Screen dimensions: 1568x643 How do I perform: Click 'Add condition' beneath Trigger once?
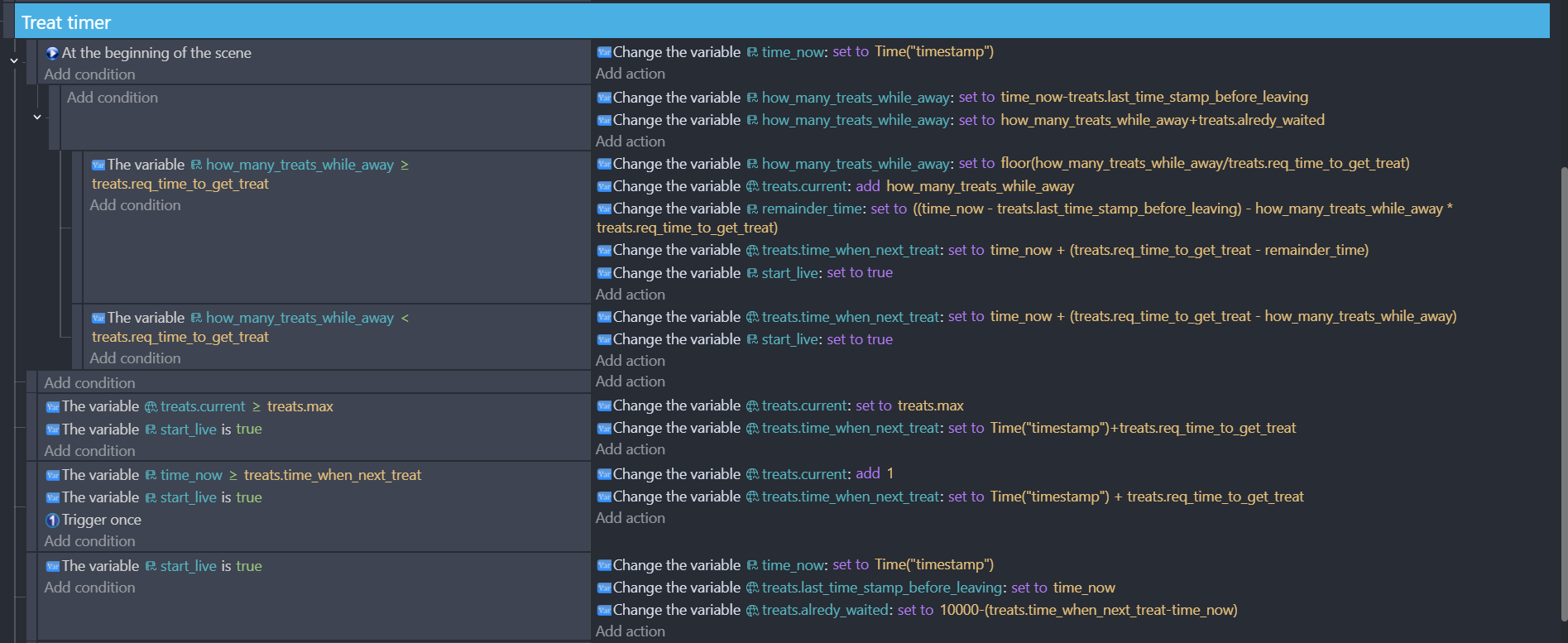[x=89, y=541]
